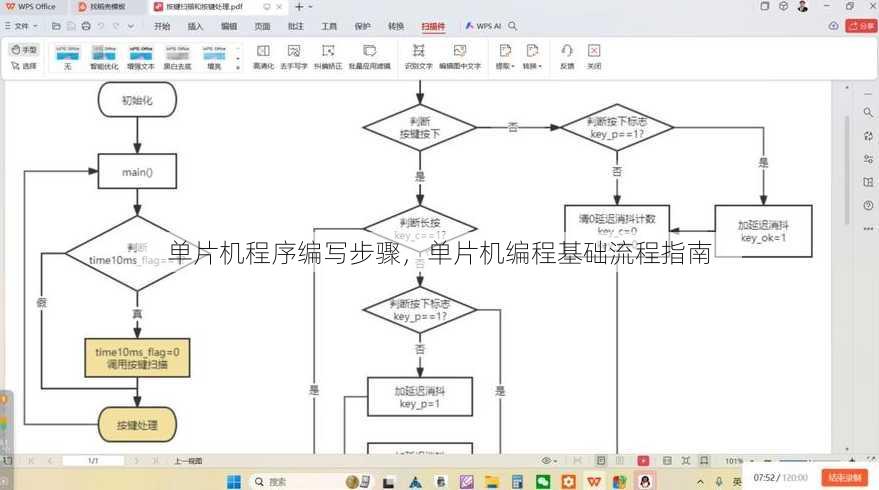The width and height of the screenshot is (879, 490).
Task: Open WeChat from the taskbar
Action: click(543, 481)
